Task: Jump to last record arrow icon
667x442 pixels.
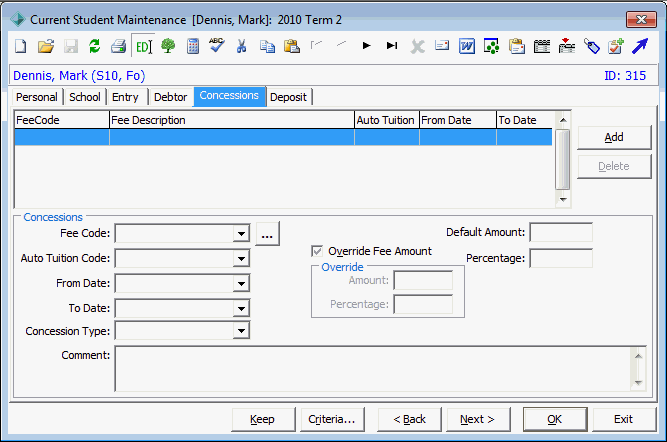Action: [392, 46]
